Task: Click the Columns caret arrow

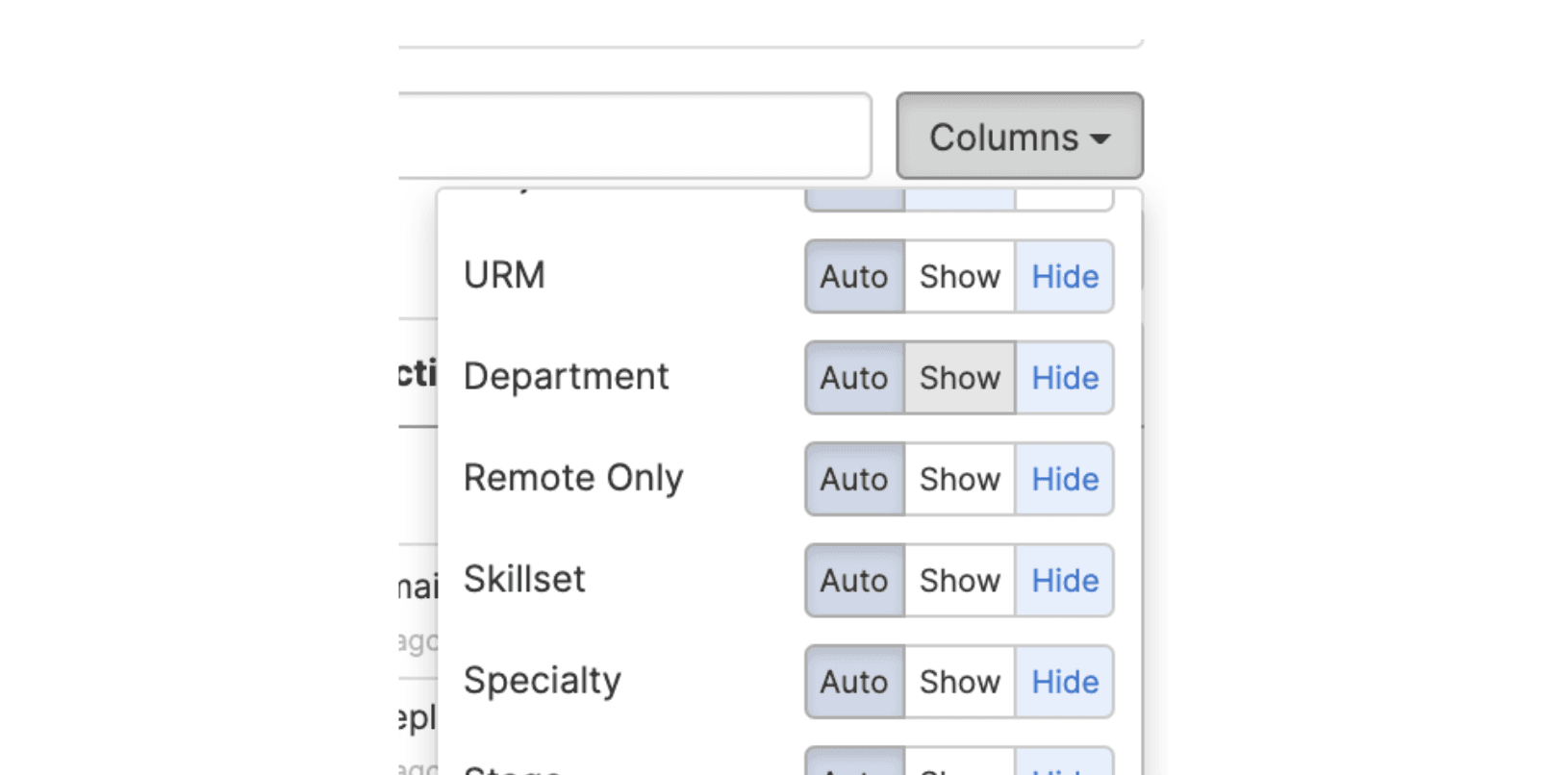Action: coord(1100,138)
